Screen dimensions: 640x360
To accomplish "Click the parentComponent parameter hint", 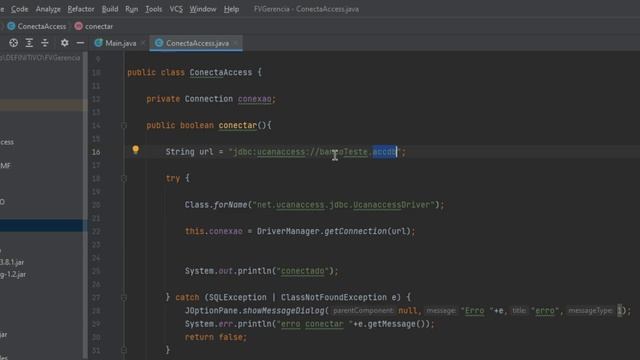I will (363, 311).
